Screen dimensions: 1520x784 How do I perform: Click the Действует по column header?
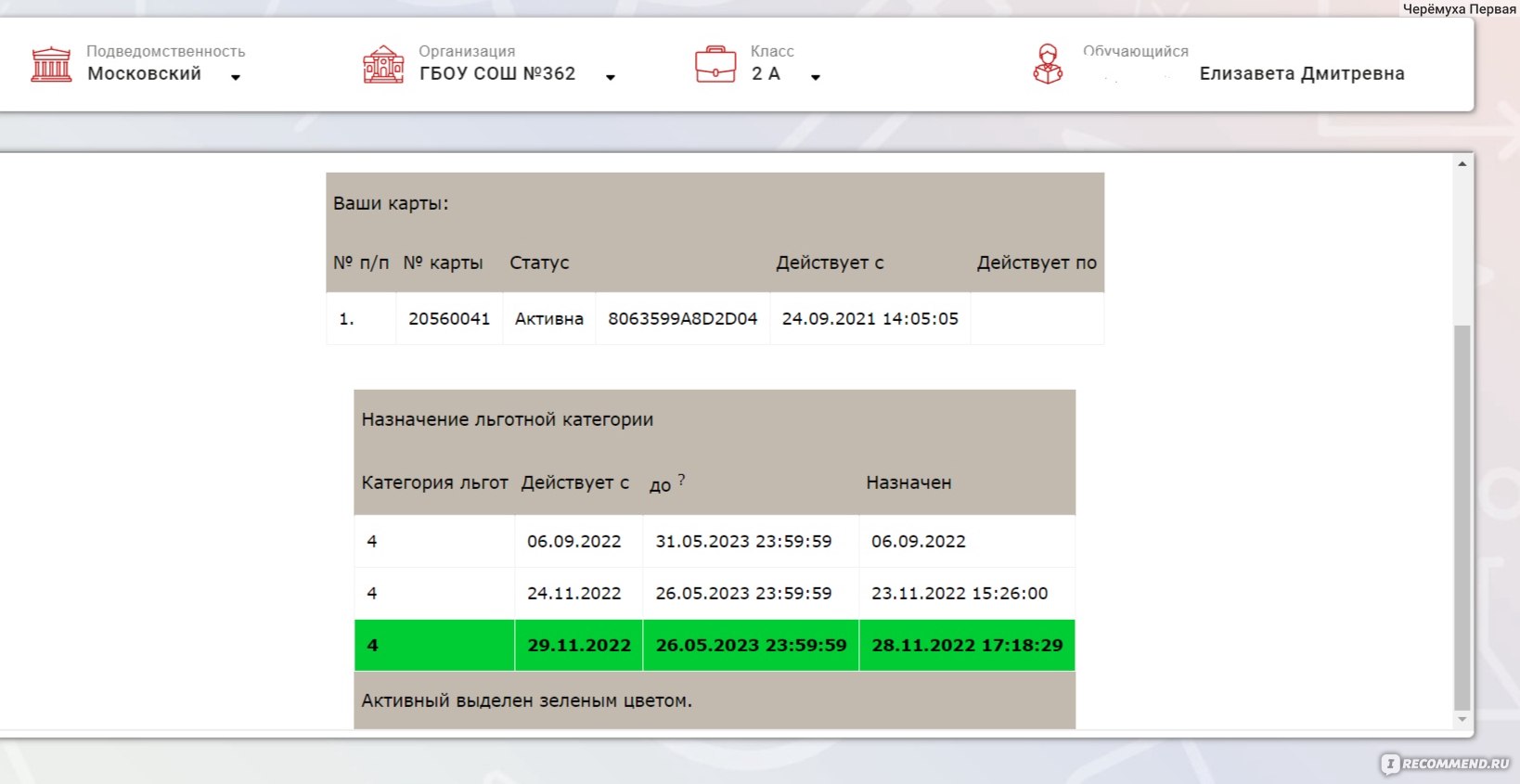point(1037,263)
